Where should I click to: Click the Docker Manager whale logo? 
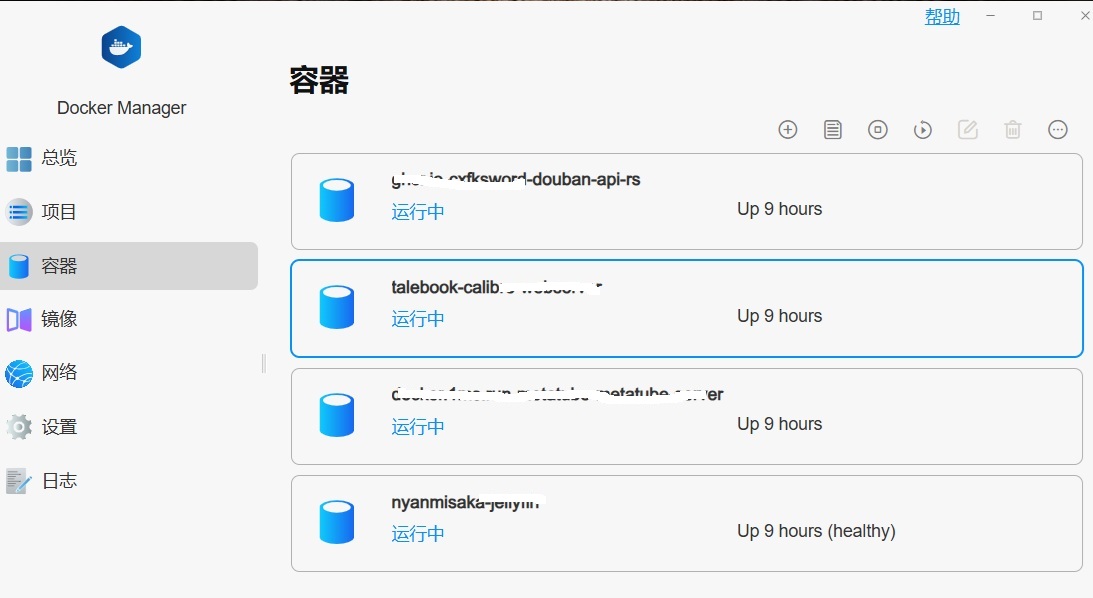[x=121, y=47]
